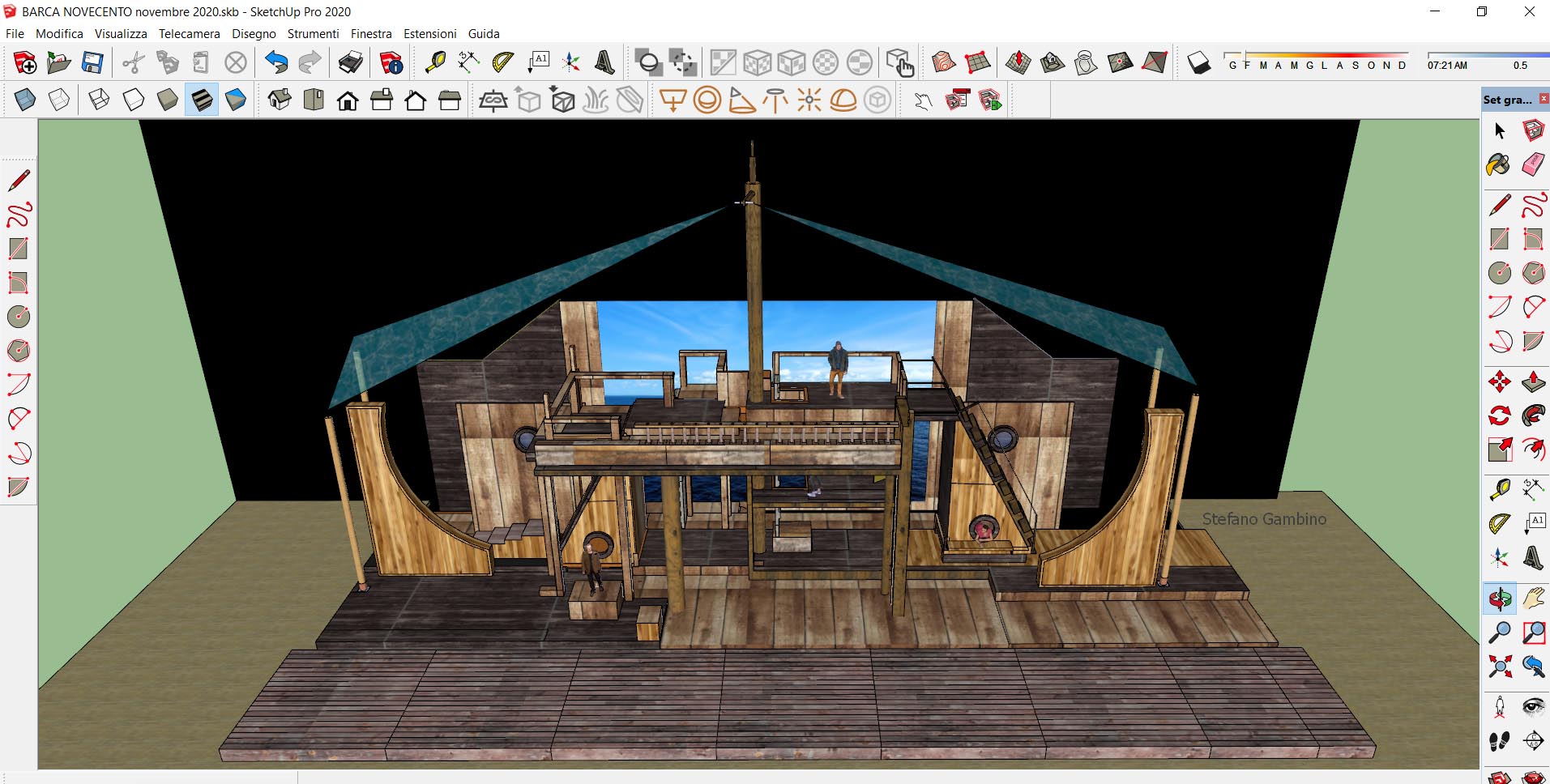The height and width of the screenshot is (784, 1550).
Task: Select the Eraser tool in right panel
Action: point(1533,165)
